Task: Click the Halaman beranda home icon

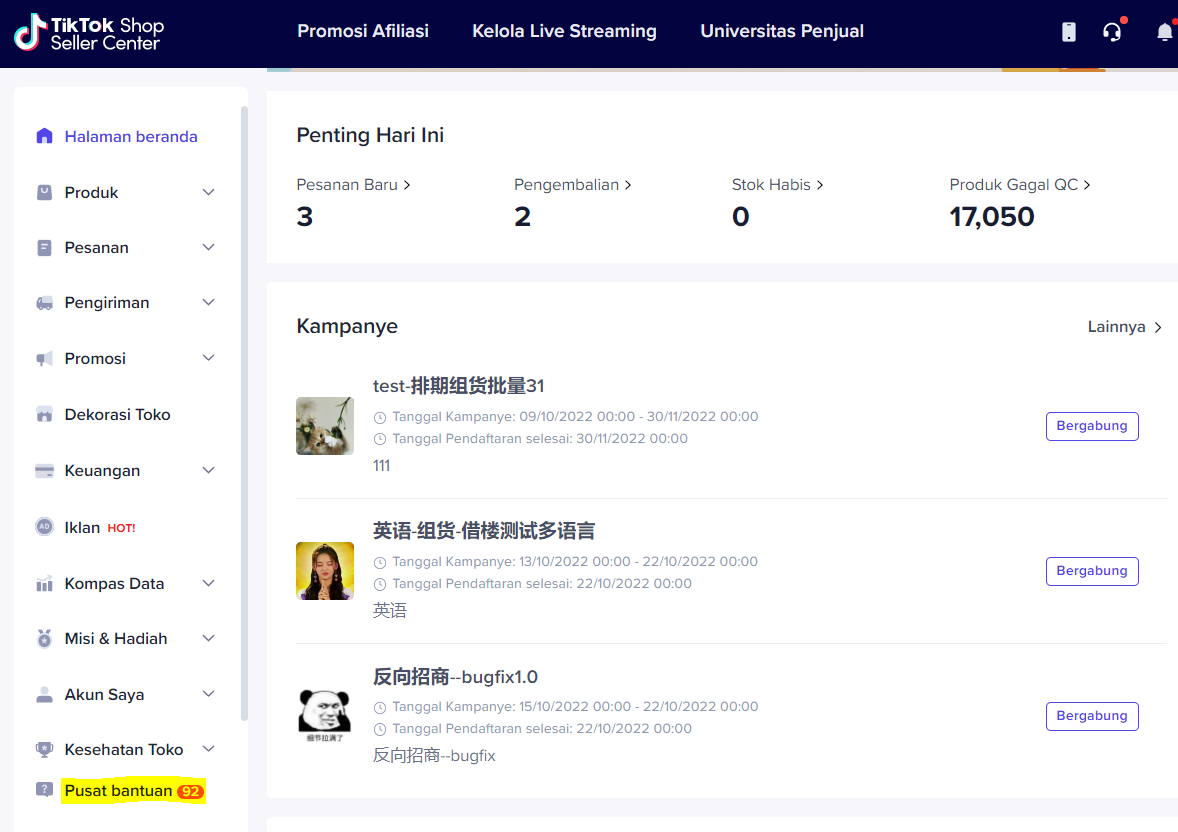Action: pos(44,136)
